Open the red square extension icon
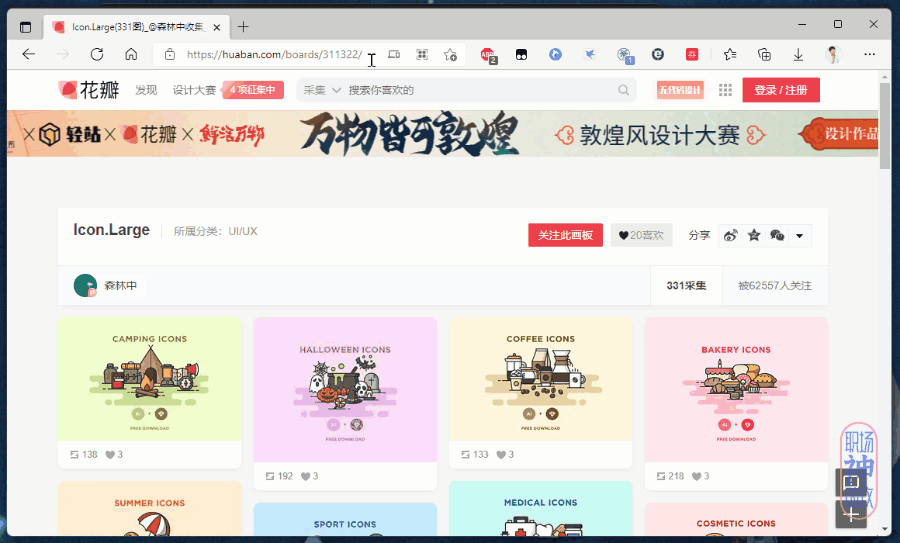This screenshot has width=900, height=543. [x=692, y=55]
